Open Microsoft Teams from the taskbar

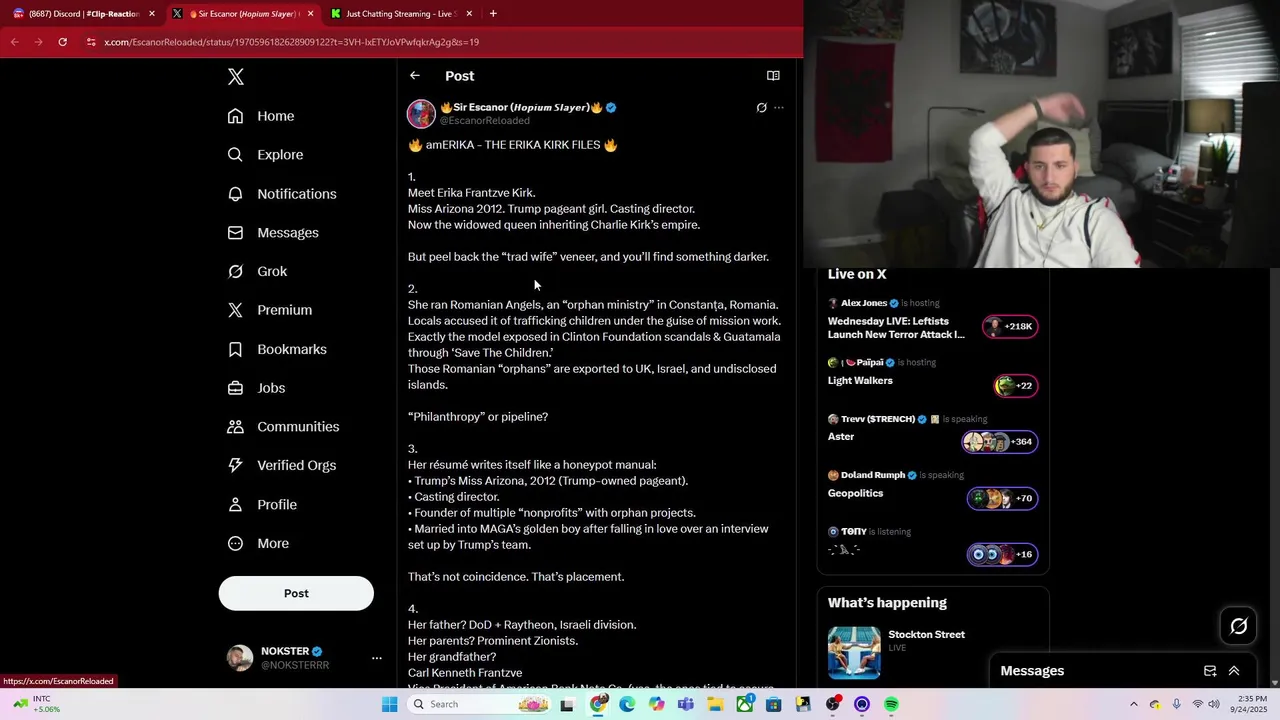click(685, 704)
